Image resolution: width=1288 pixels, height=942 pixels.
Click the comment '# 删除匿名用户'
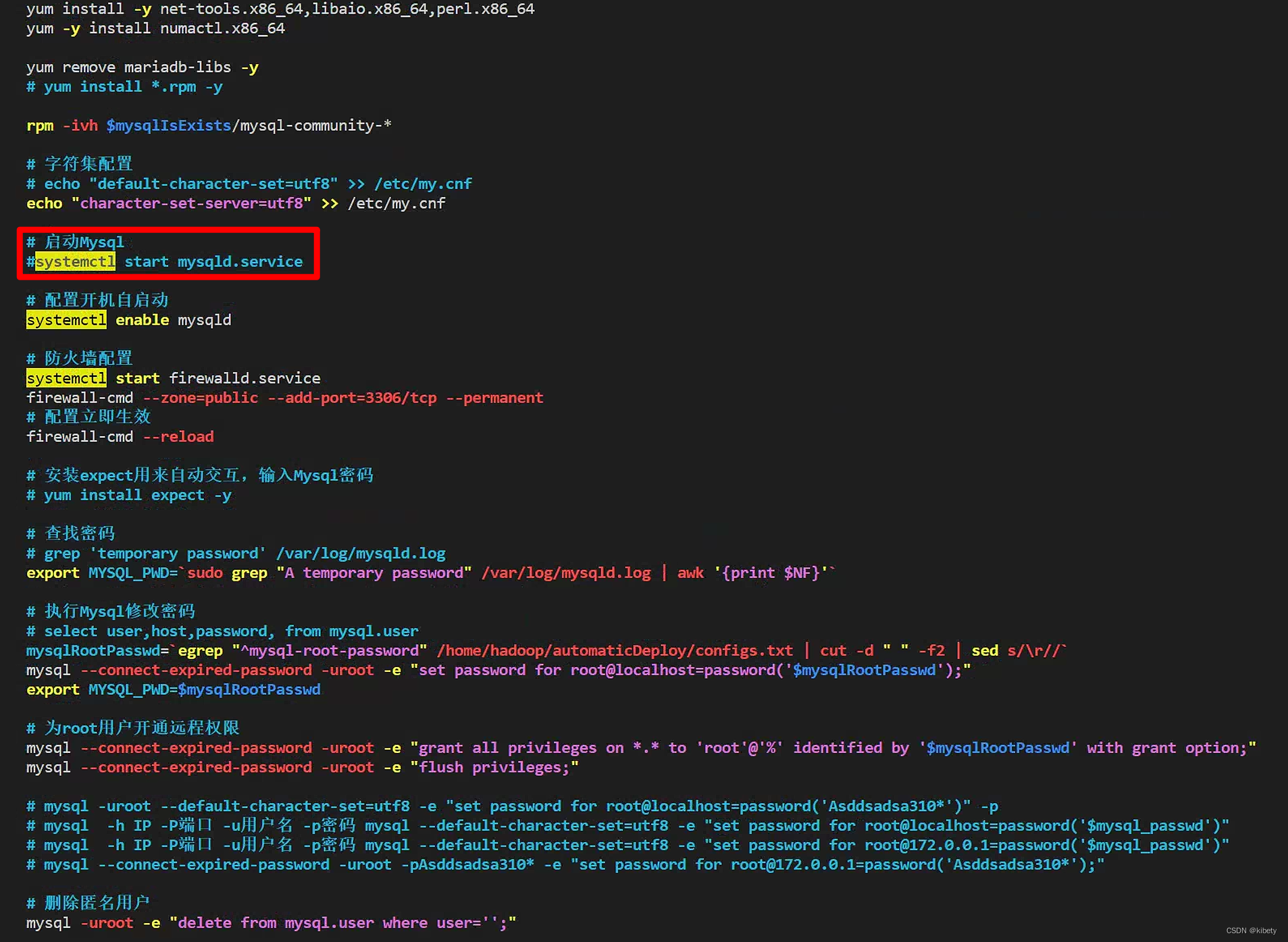click(x=88, y=903)
